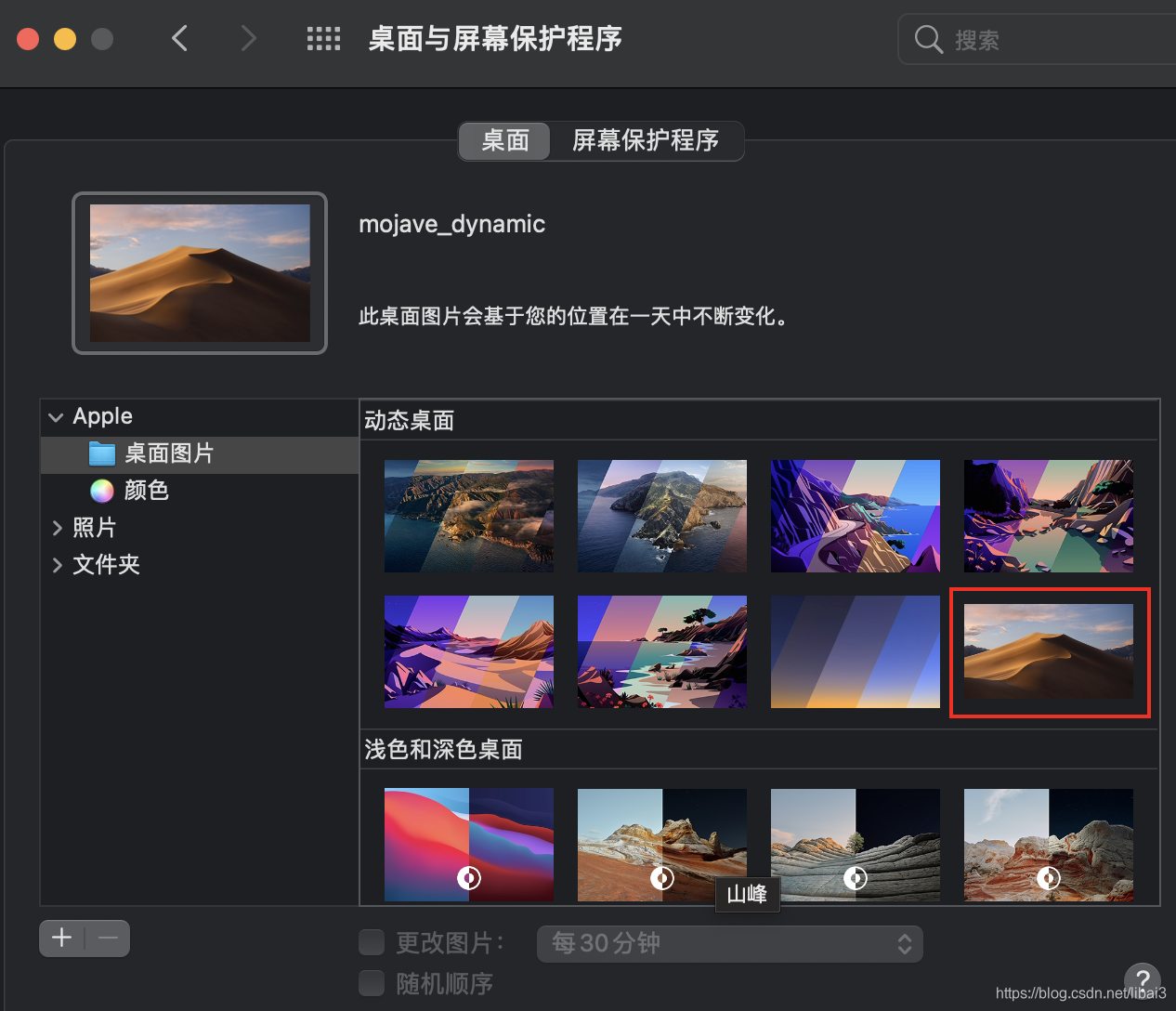Click the 颜色 color wheel icon
The width and height of the screenshot is (1176, 1011).
click(x=102, y=491)
